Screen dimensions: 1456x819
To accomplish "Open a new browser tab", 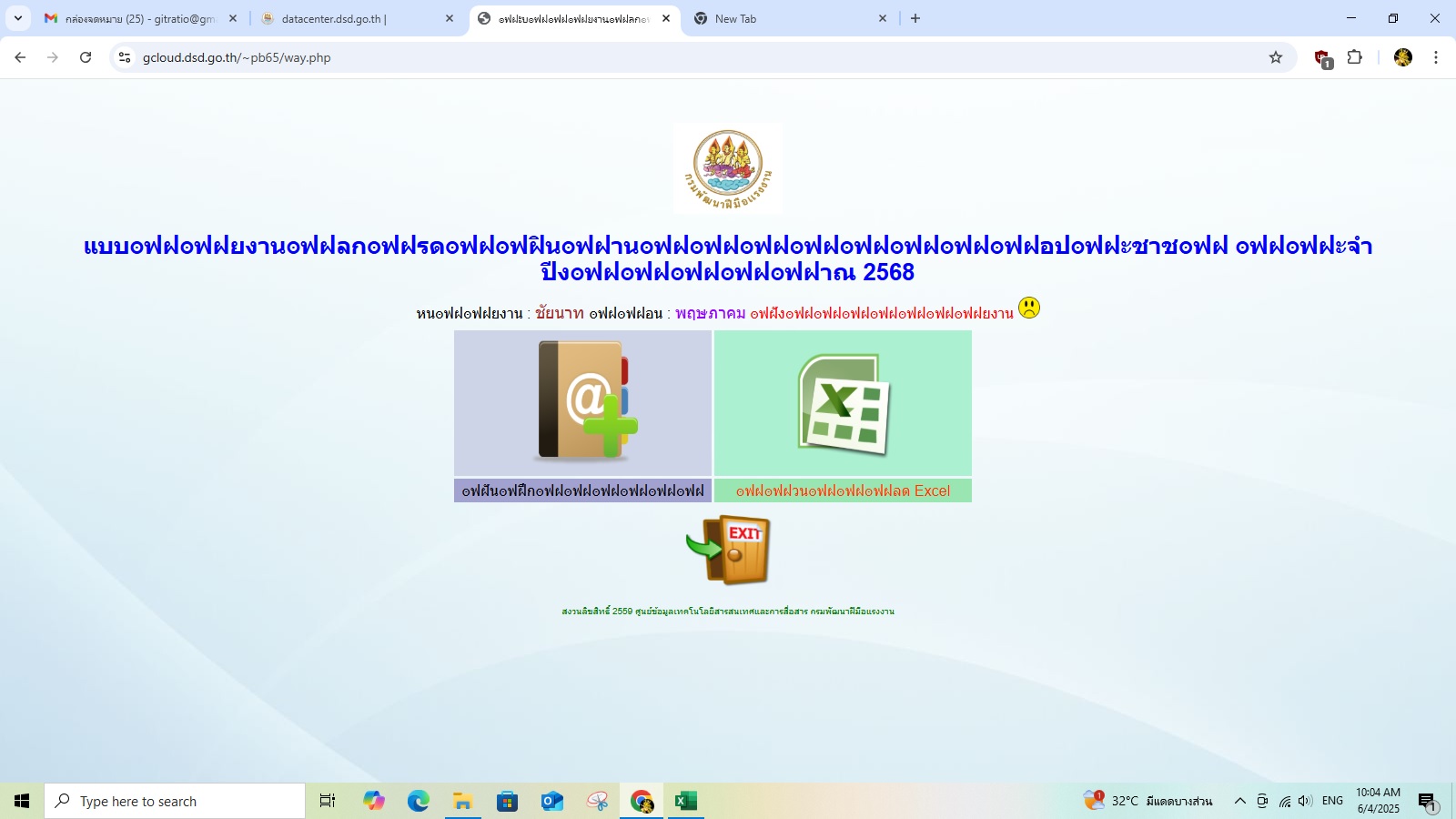I will pyautogui.click(x=915, y=18).
